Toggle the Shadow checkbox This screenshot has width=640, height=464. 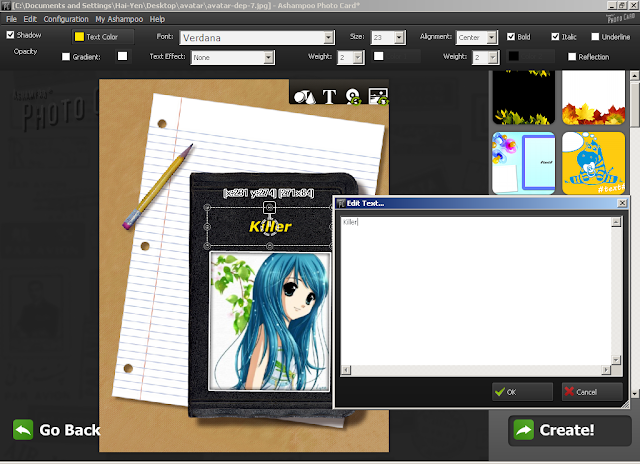tap(10, 35)
